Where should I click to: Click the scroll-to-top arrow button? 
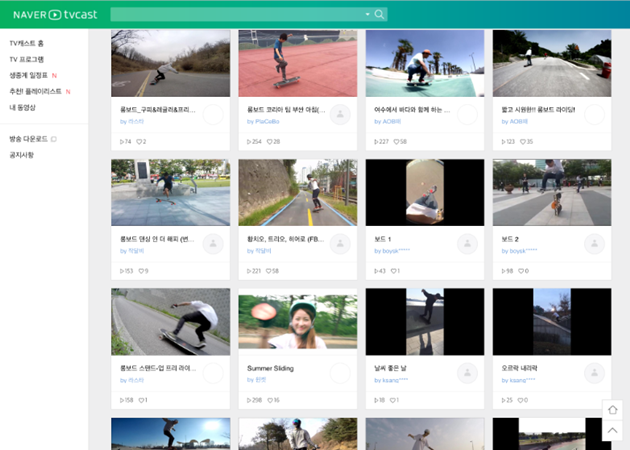[x=612, y=430]
